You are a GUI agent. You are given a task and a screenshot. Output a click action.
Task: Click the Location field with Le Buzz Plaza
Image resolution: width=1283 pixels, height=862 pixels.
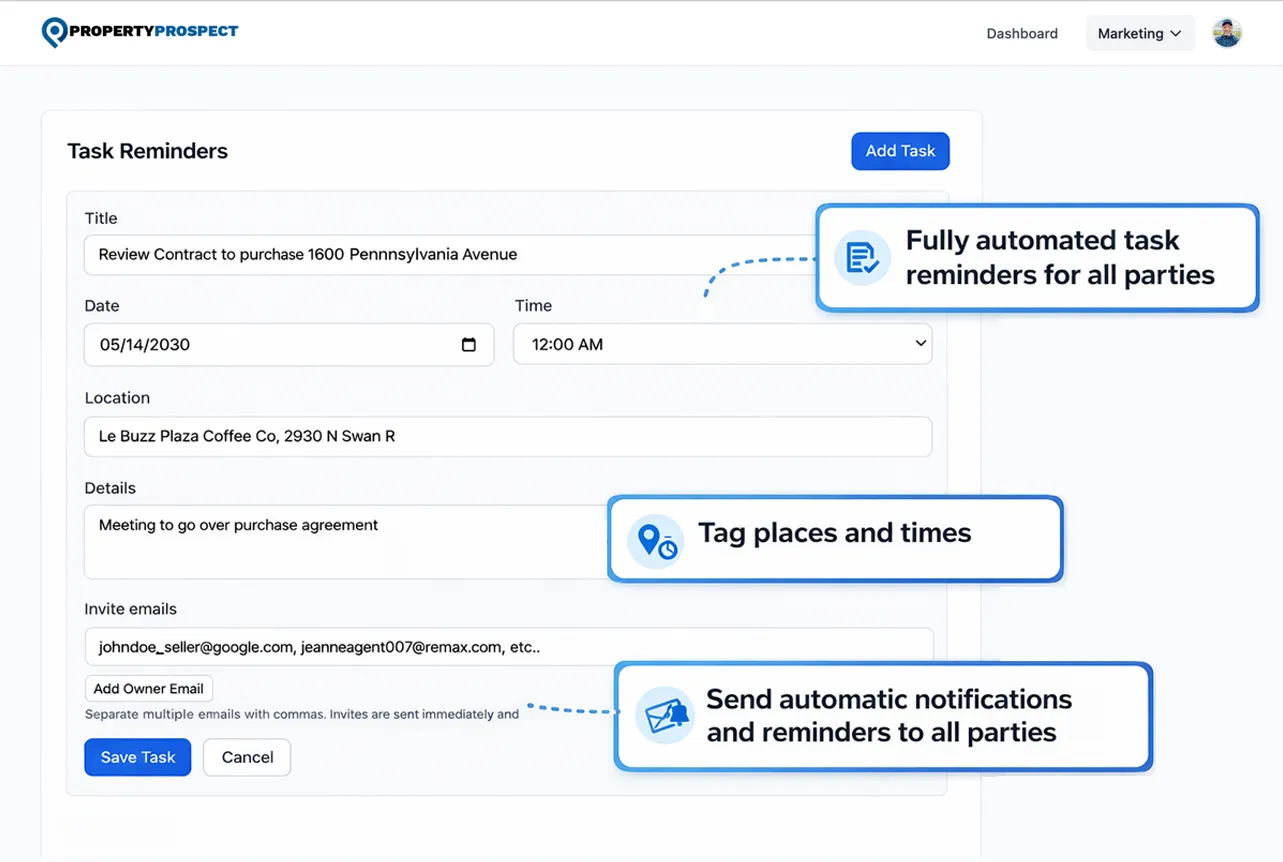pyautogui.click(x=400, y=436)
